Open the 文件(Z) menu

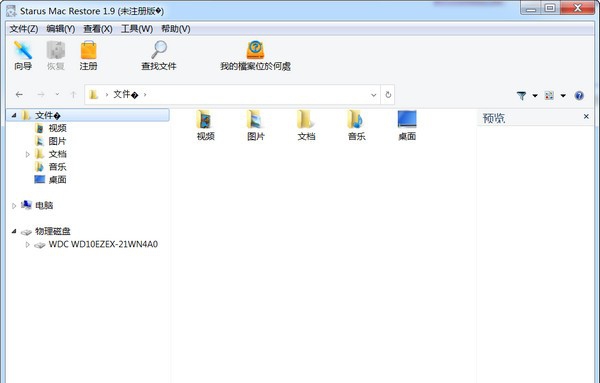point(24,29)
